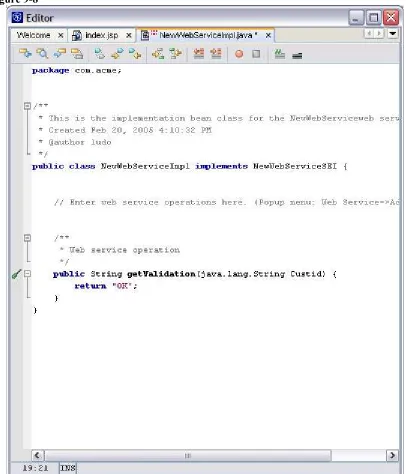Close the NewWebServiceImpl.java tab
406x474 pixels.
pyautogui.click(x=268, y=35)
